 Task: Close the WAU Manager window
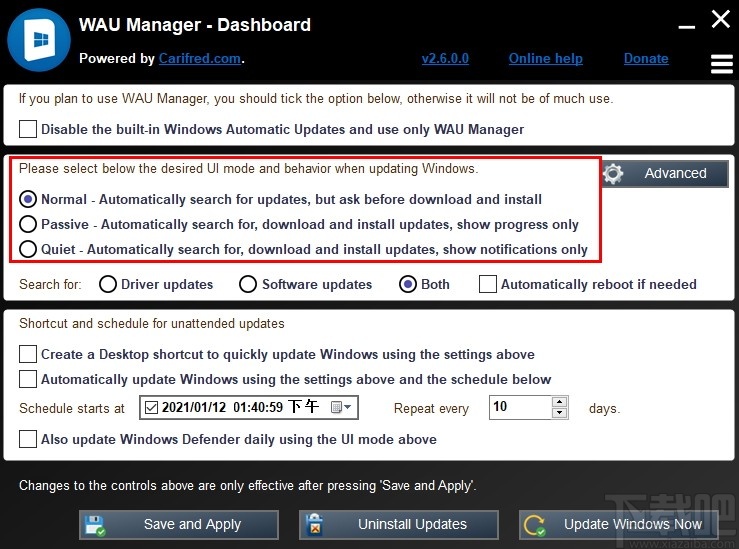(x=721, y=19)
